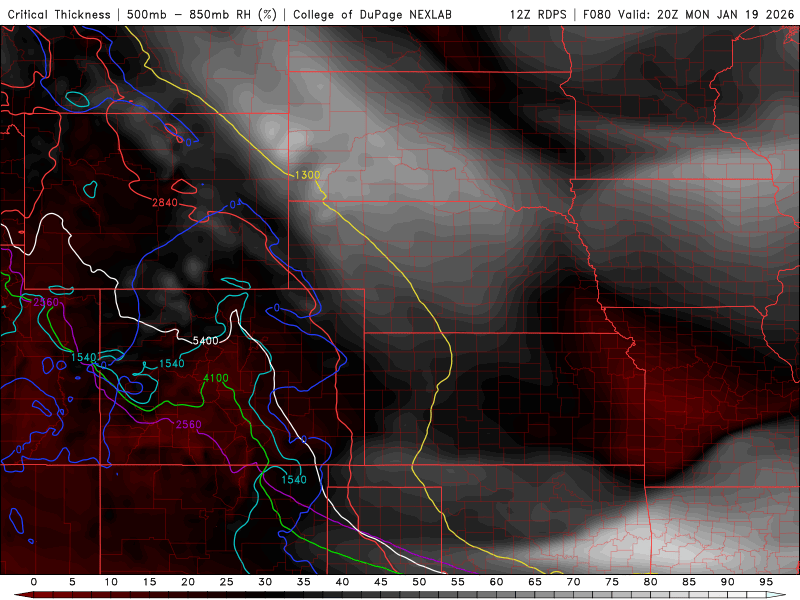This screenshot has height=600, width=800.
Task: Click the "65" value on the color scale
Action: (x=535, y=582)
